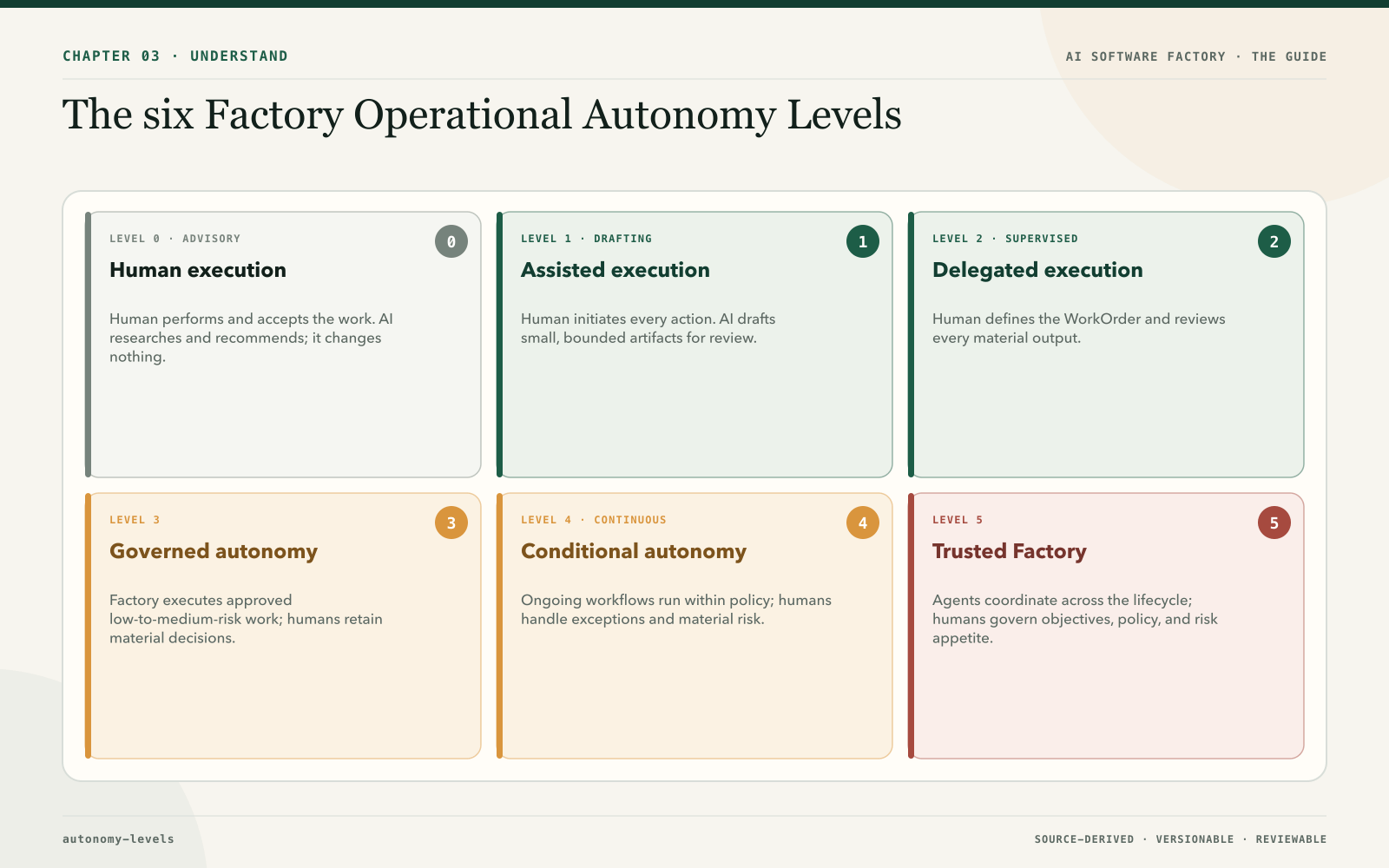Click the 'LEVEL 0 · ADVISORY' label
The height and width of the screenshot is (868, 1389).
pos(174,239)
